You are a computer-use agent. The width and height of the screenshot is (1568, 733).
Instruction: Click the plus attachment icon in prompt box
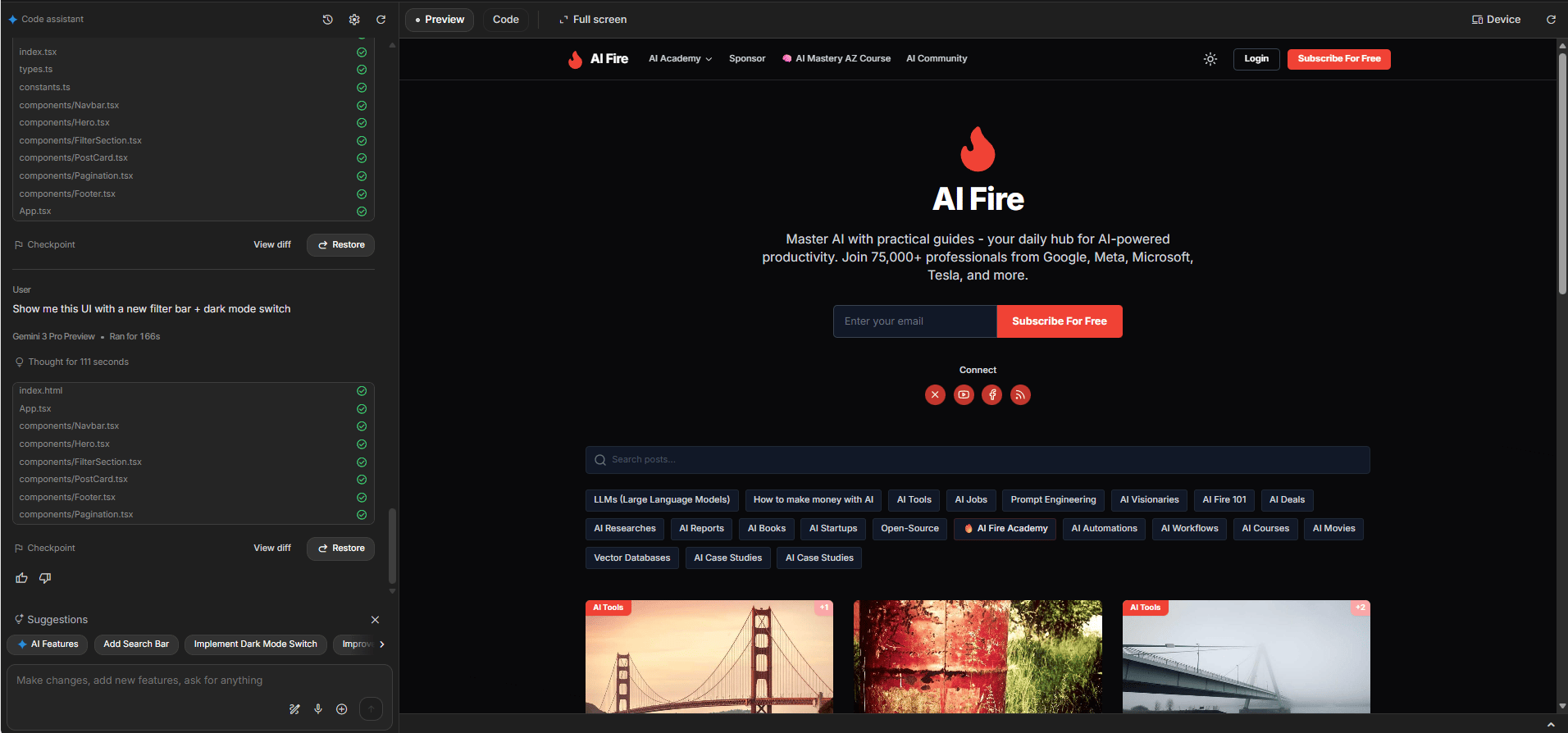pos(342,709)
